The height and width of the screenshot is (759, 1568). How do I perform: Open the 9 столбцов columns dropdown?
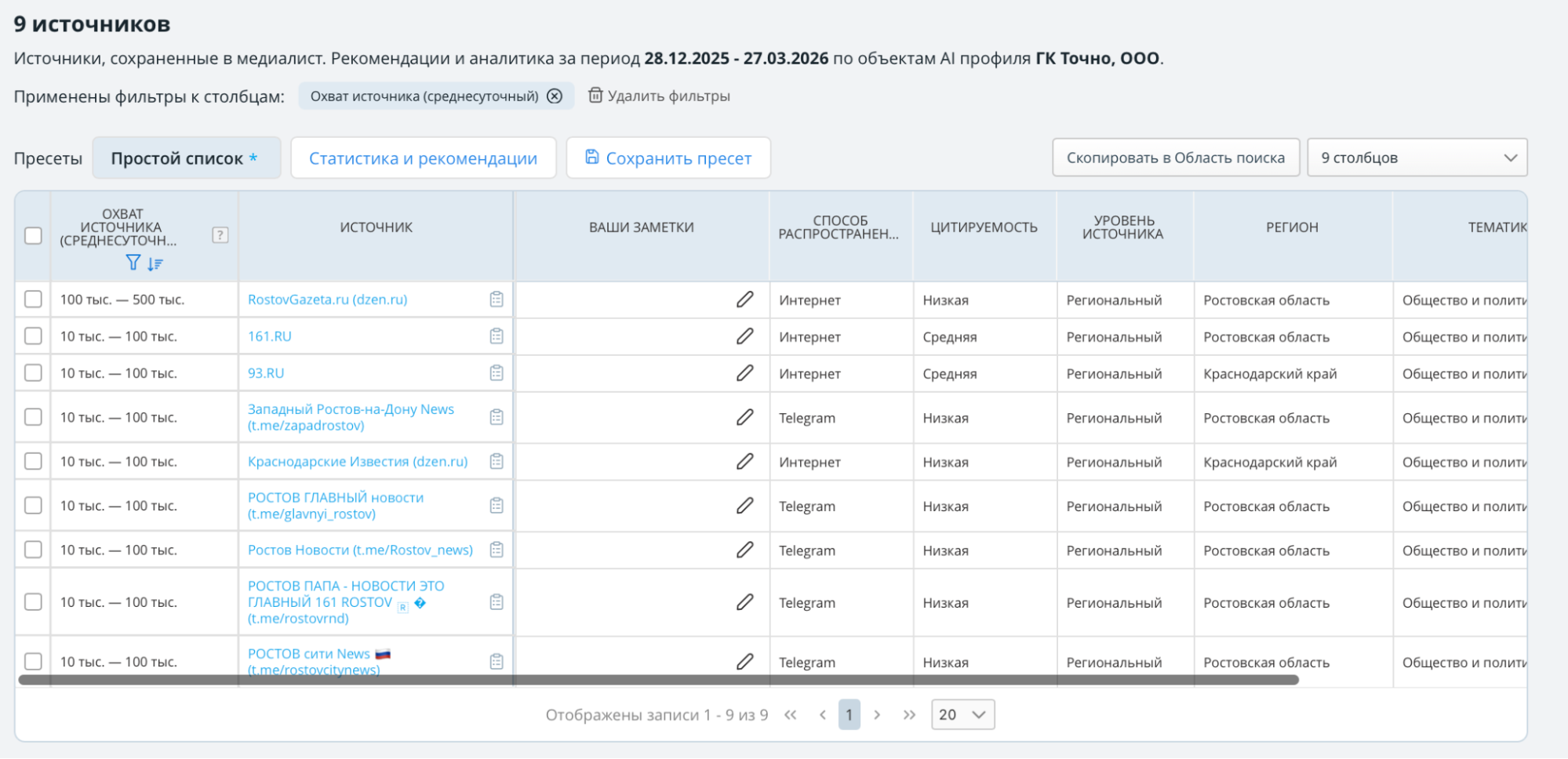tap(1417, 158)
